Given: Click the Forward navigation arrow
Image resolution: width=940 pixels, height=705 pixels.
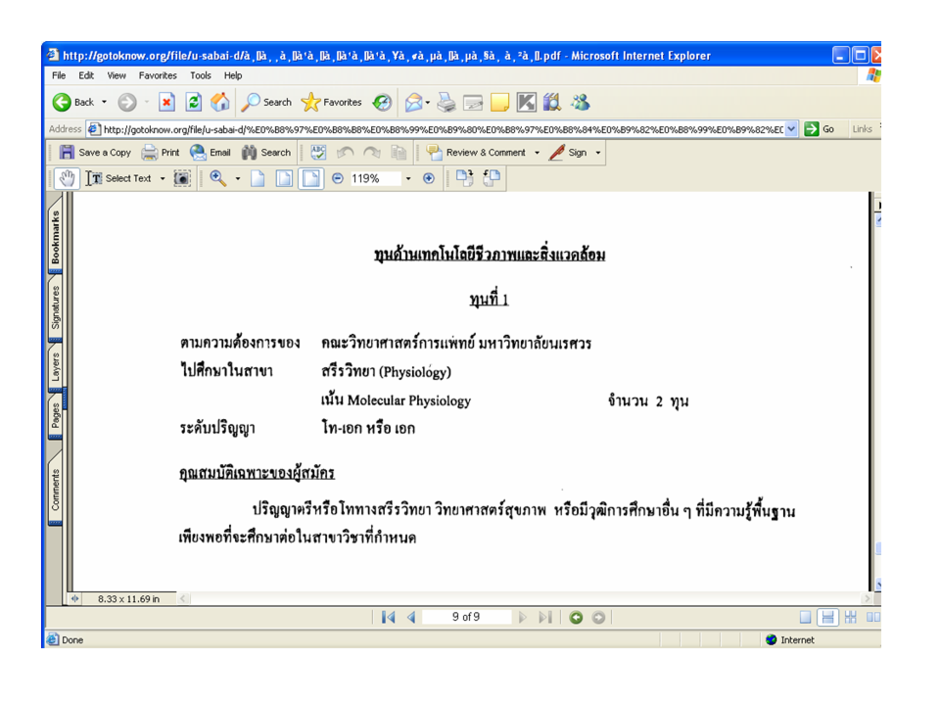Looking at the screenshot, I should [x=127, y=103].
